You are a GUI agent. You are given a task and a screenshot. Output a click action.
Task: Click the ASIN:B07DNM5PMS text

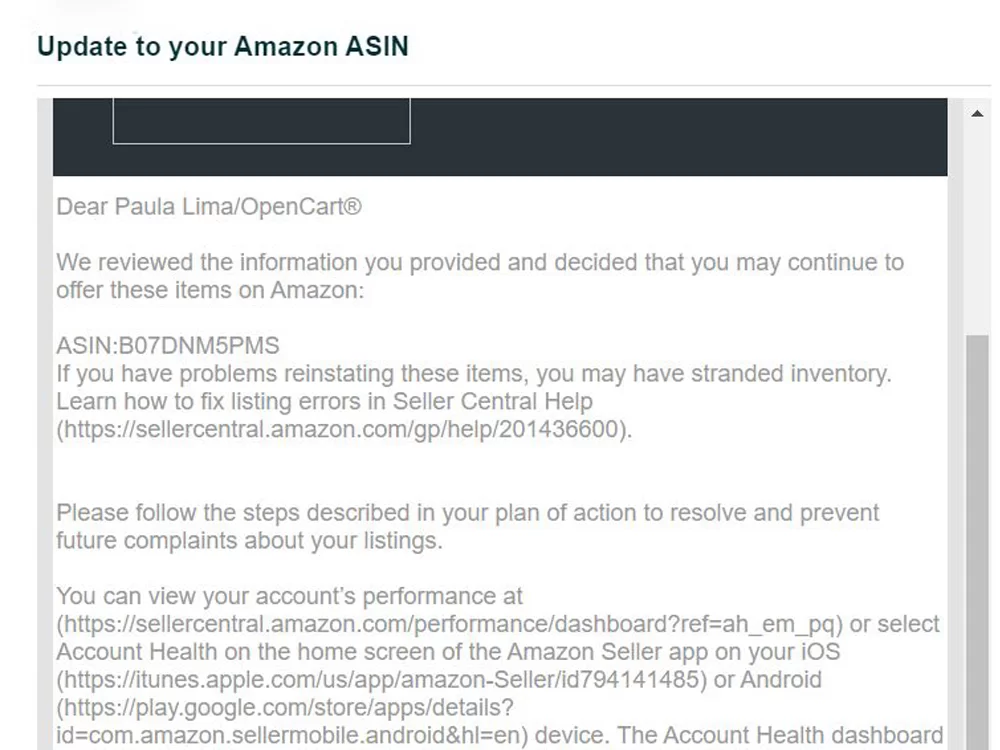point(168,346)
